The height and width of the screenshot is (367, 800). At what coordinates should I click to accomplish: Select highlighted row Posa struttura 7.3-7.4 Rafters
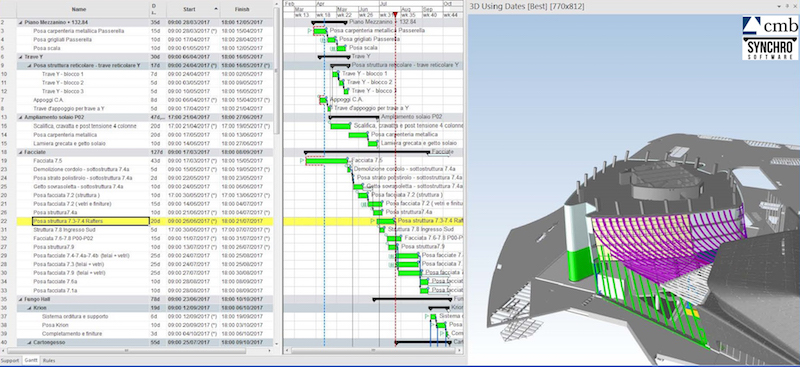tap(137, 221)
